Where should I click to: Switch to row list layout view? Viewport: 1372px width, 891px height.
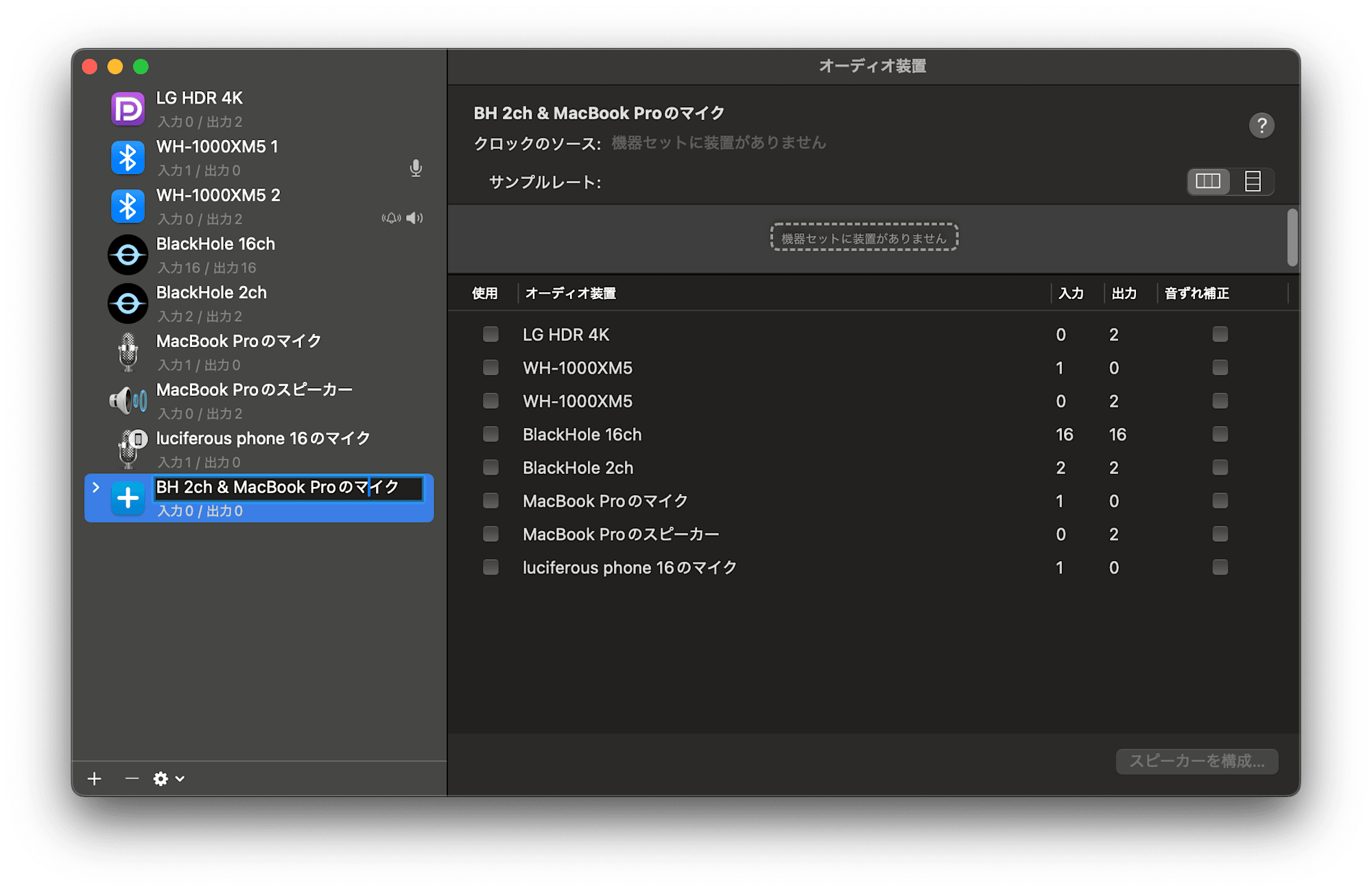click(x=1253, y=182)
